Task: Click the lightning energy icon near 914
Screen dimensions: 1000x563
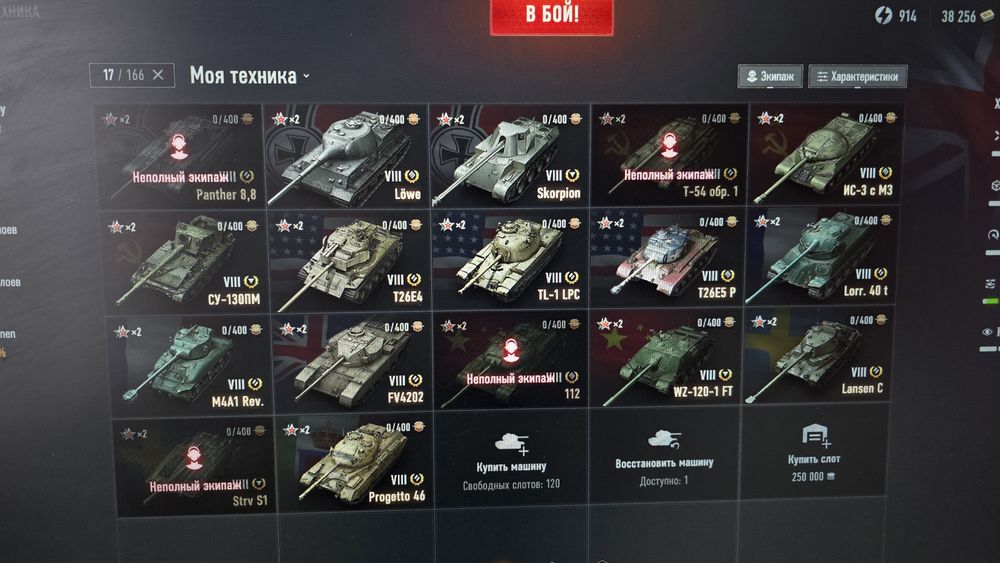Action: pyautogui.click(x=883, y=15)
